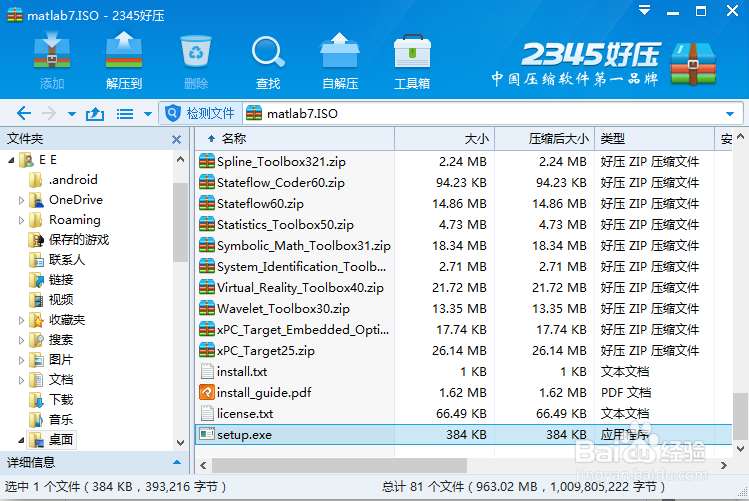Click the 检测文件 scan button
Screen dimensions: 749x501
[201, 114]
